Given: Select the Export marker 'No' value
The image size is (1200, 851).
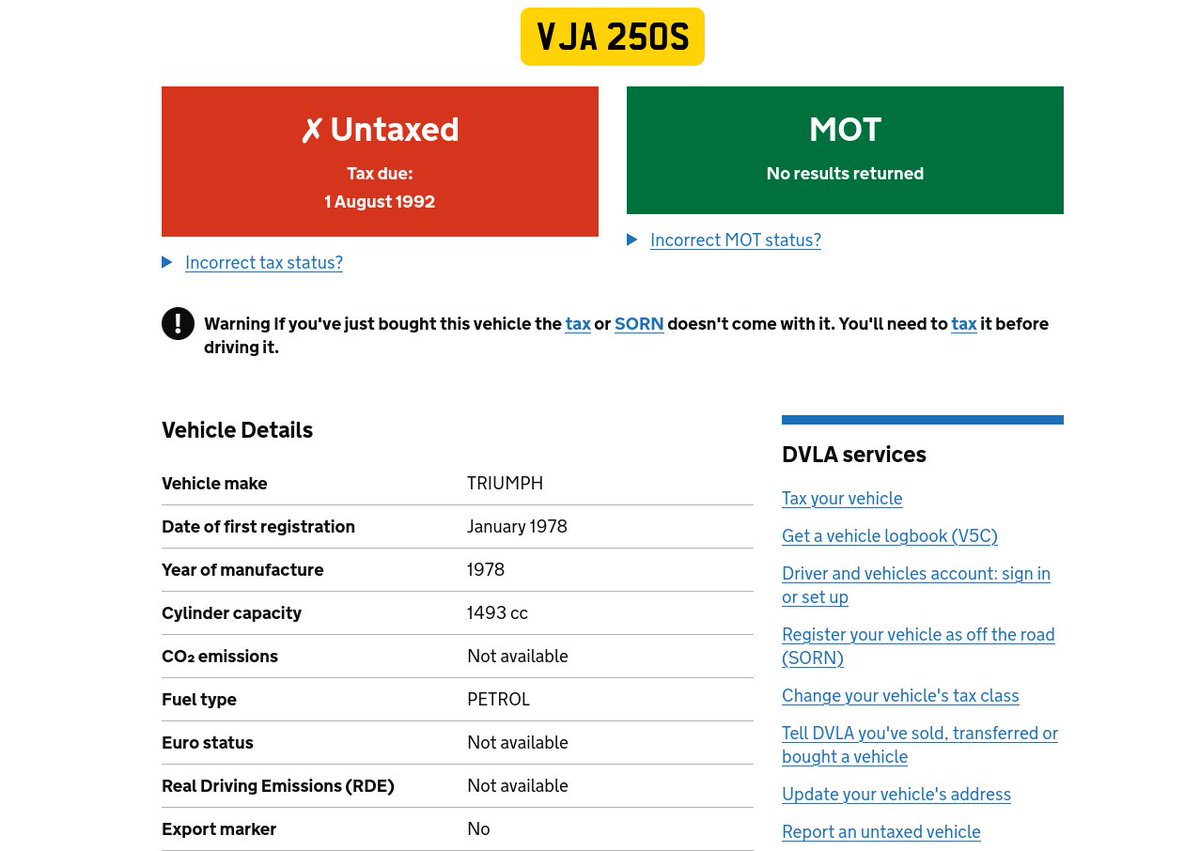Looking at the screenshot, I should pyautogui.click(x=478, y=828).
